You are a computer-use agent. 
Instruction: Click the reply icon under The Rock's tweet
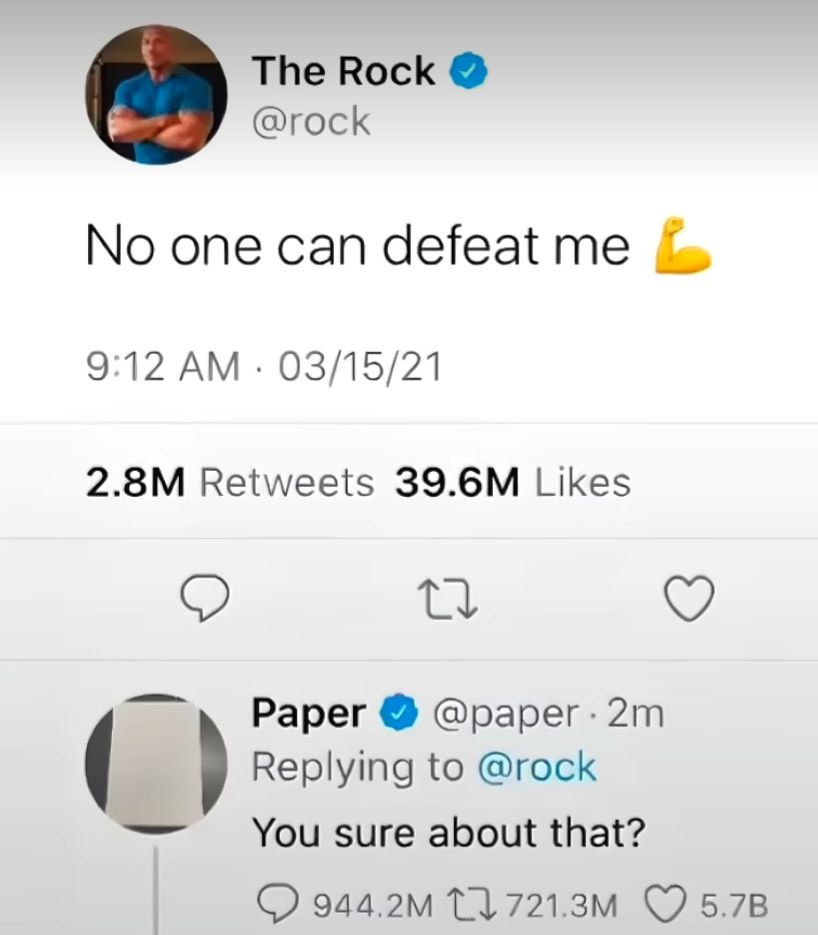click(204, 599)
